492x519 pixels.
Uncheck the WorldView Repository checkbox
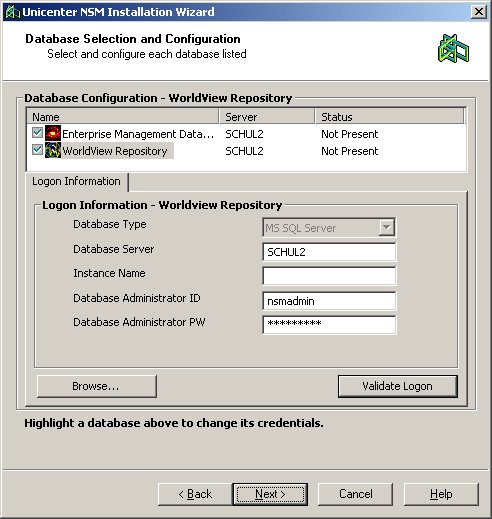37,150
